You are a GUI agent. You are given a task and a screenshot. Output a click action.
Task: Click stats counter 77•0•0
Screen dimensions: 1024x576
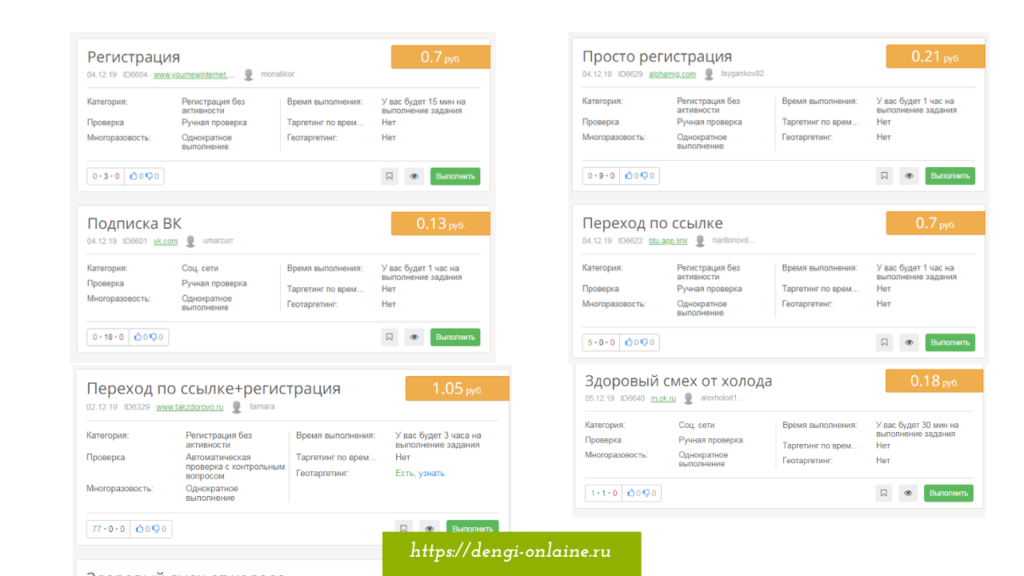pyautogui.click(x=108, y=529)
